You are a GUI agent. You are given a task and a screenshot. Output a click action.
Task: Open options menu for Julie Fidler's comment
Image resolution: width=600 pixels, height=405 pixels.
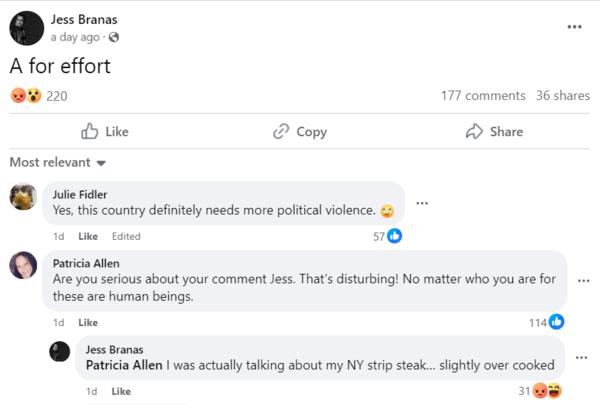click(x=422, y=203)
